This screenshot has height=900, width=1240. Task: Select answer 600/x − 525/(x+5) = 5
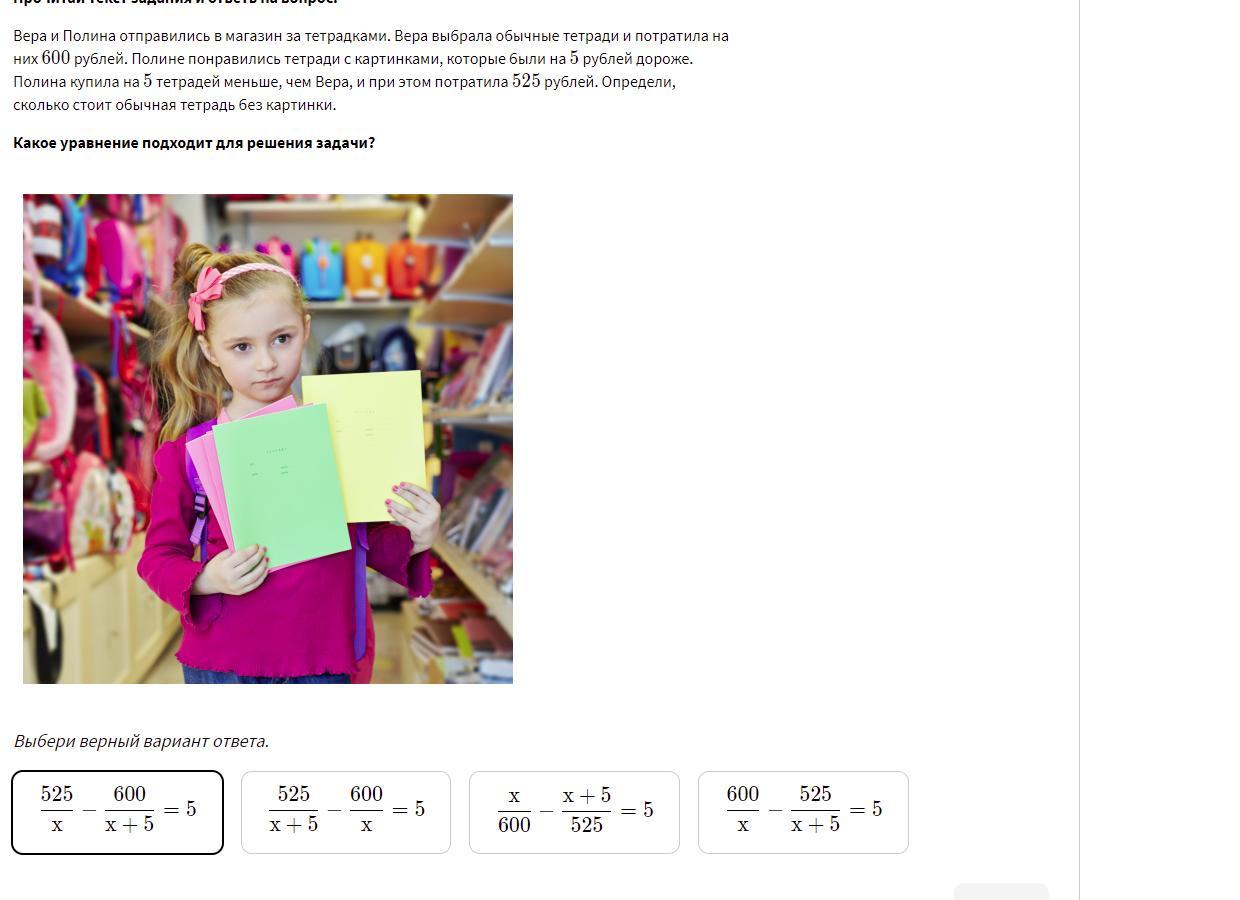click(803, 812)
